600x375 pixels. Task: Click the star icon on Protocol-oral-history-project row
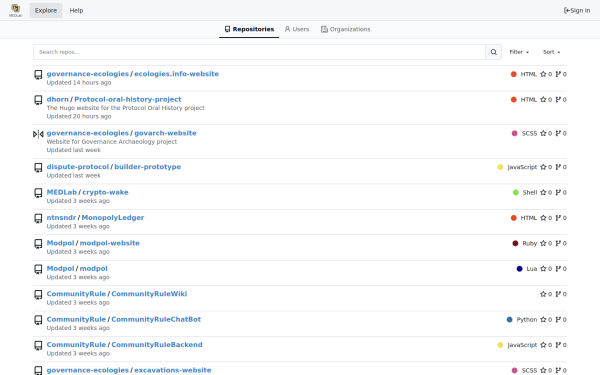[543, 99]
